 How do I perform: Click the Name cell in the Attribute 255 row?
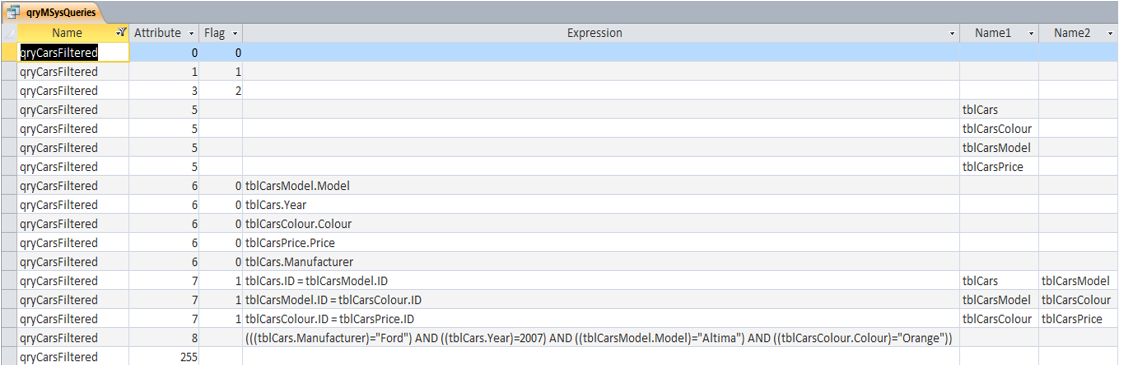(x=73, y=356)
